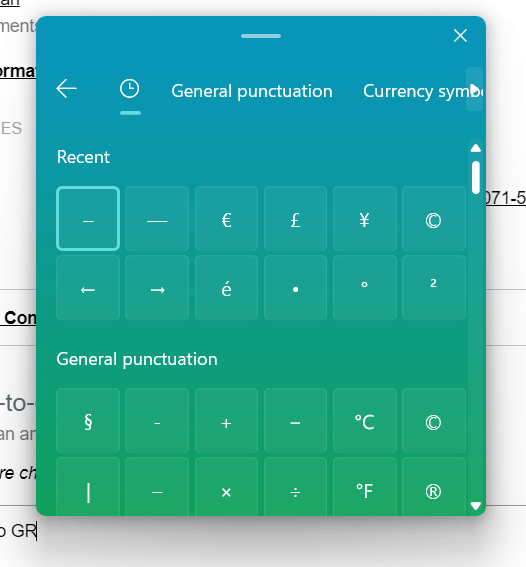The height and width of the screenshot is (567, 526).
Task: Go back with the left arrow icon
Action: click(x=67, y=89)
